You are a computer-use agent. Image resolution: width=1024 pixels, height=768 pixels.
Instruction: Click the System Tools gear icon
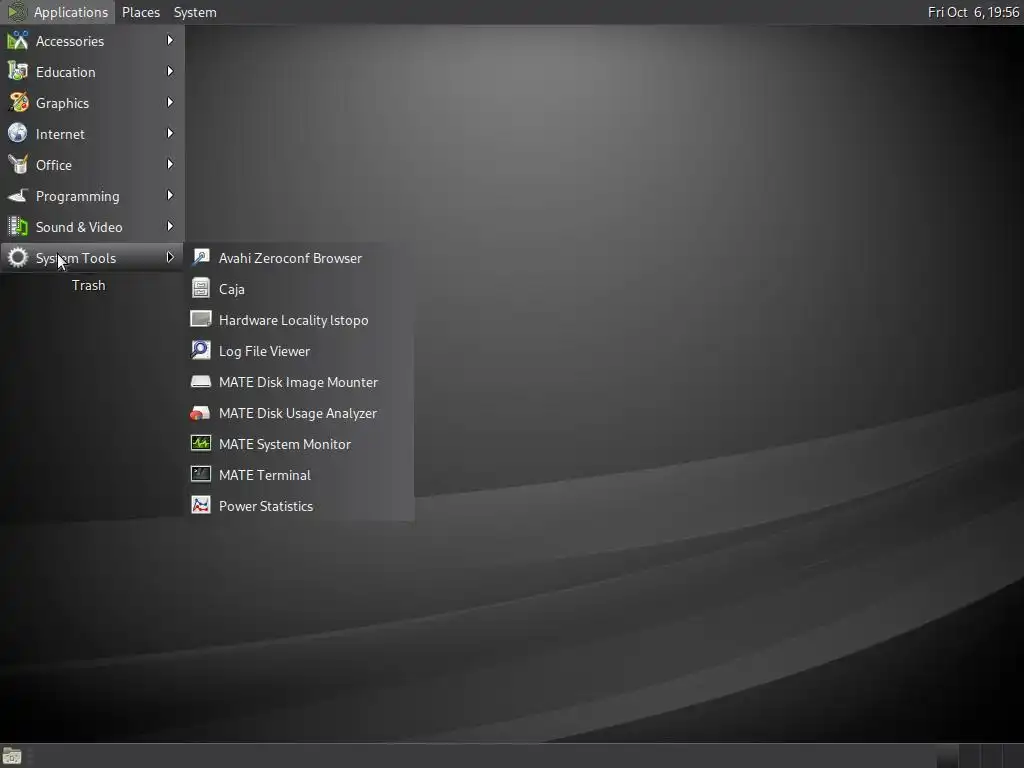(18, 258)
